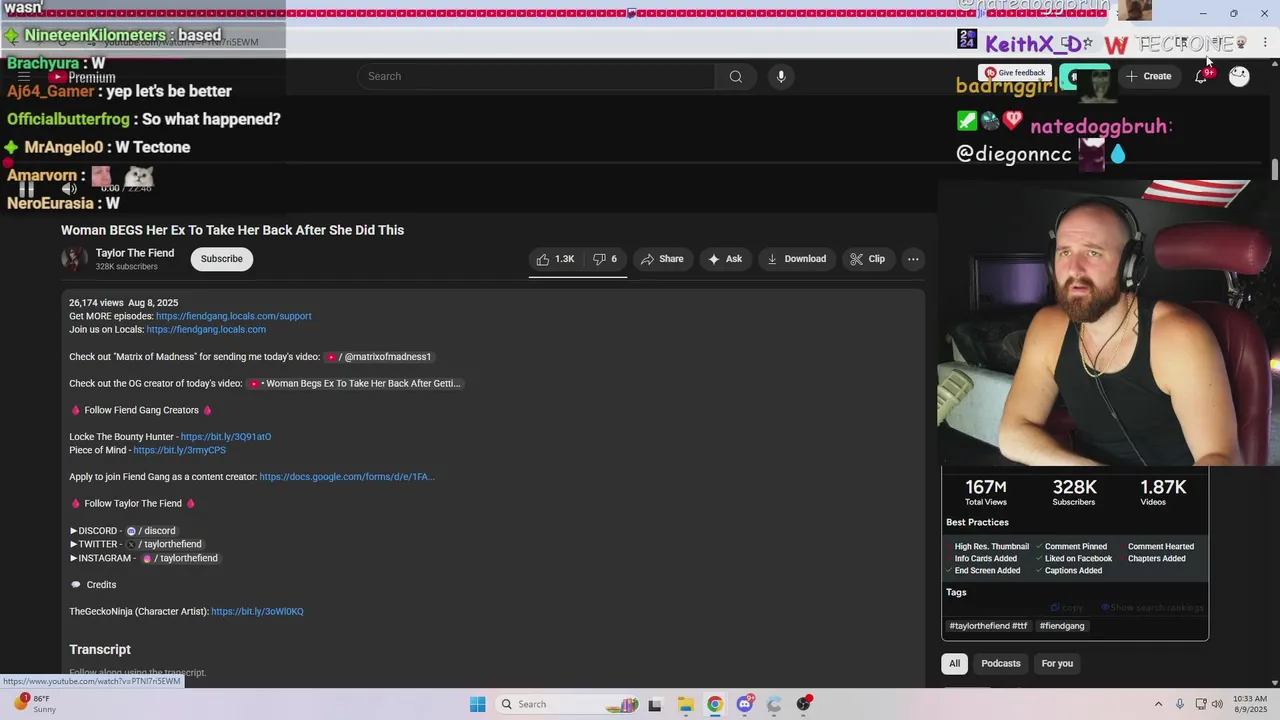Click Show search rankings
Screen dimensions: 1280x720
tap(1153, 608)
